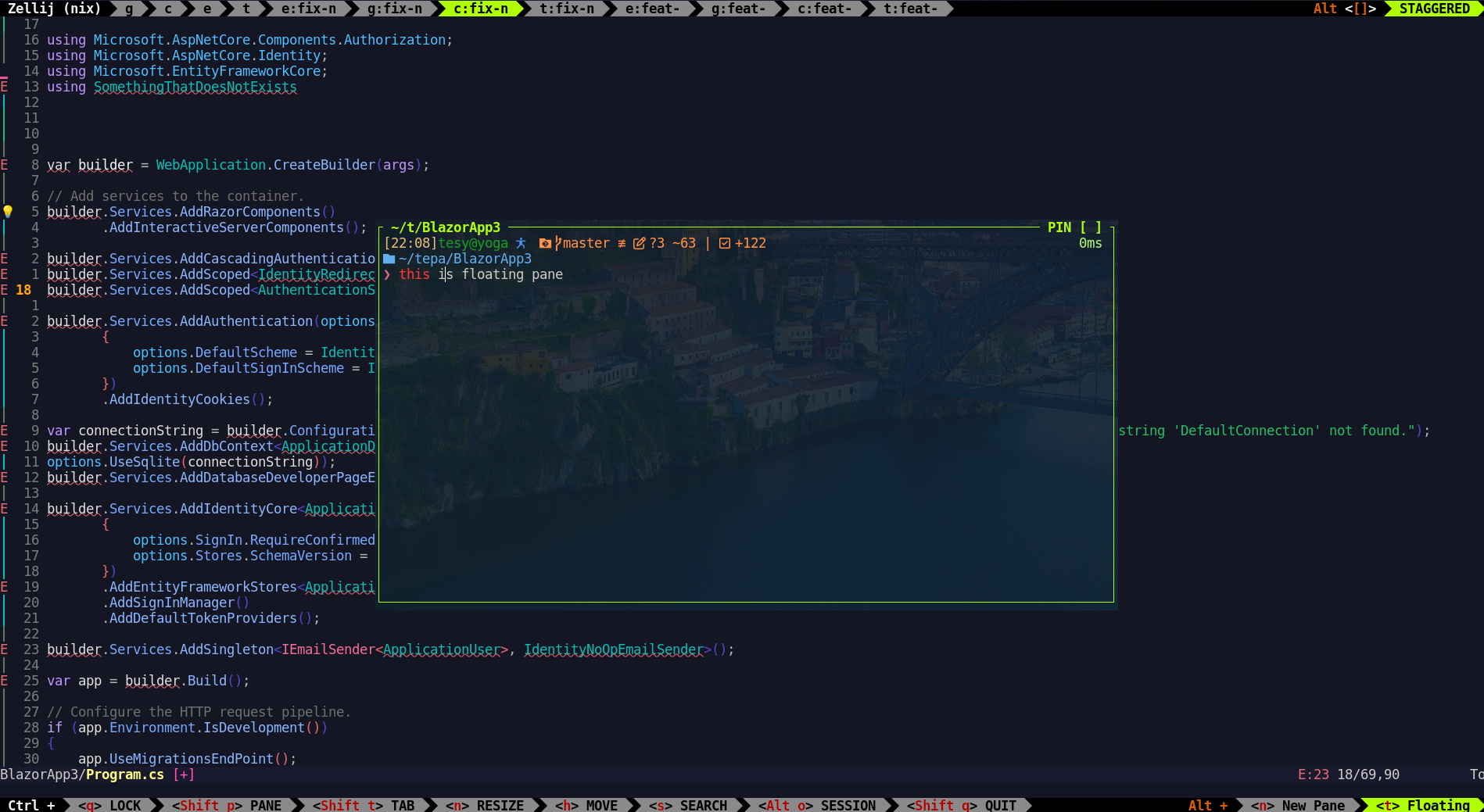Click the 18/69,90 cursor position indicator

1368,774
